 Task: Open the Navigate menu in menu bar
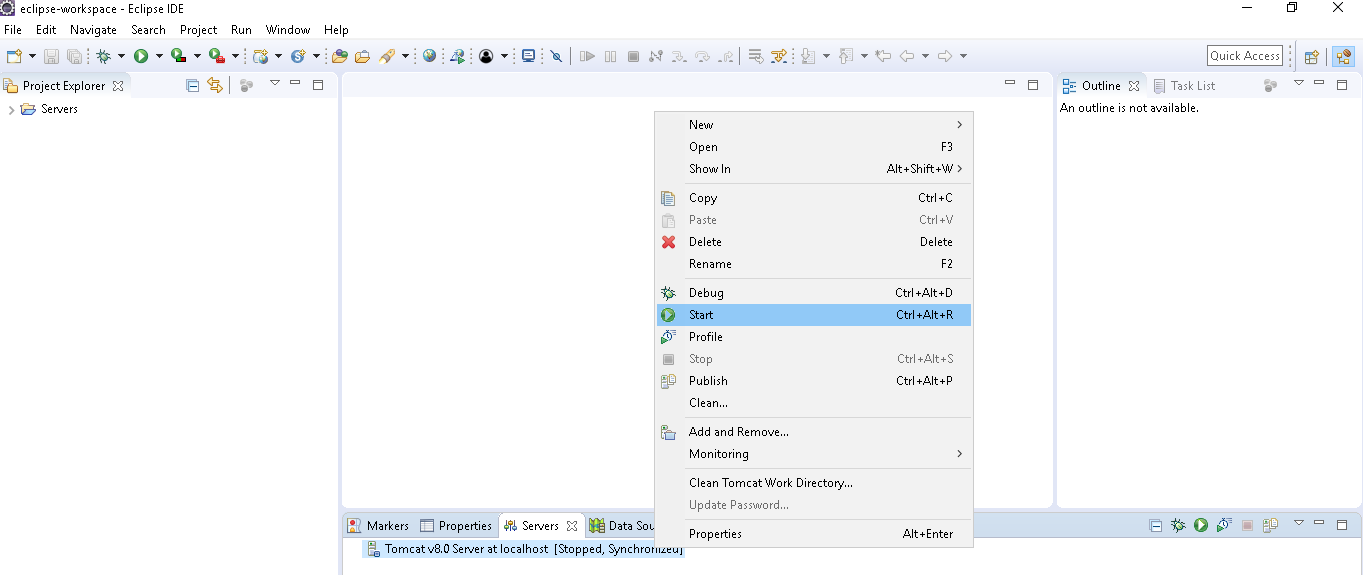click(93, 30)
